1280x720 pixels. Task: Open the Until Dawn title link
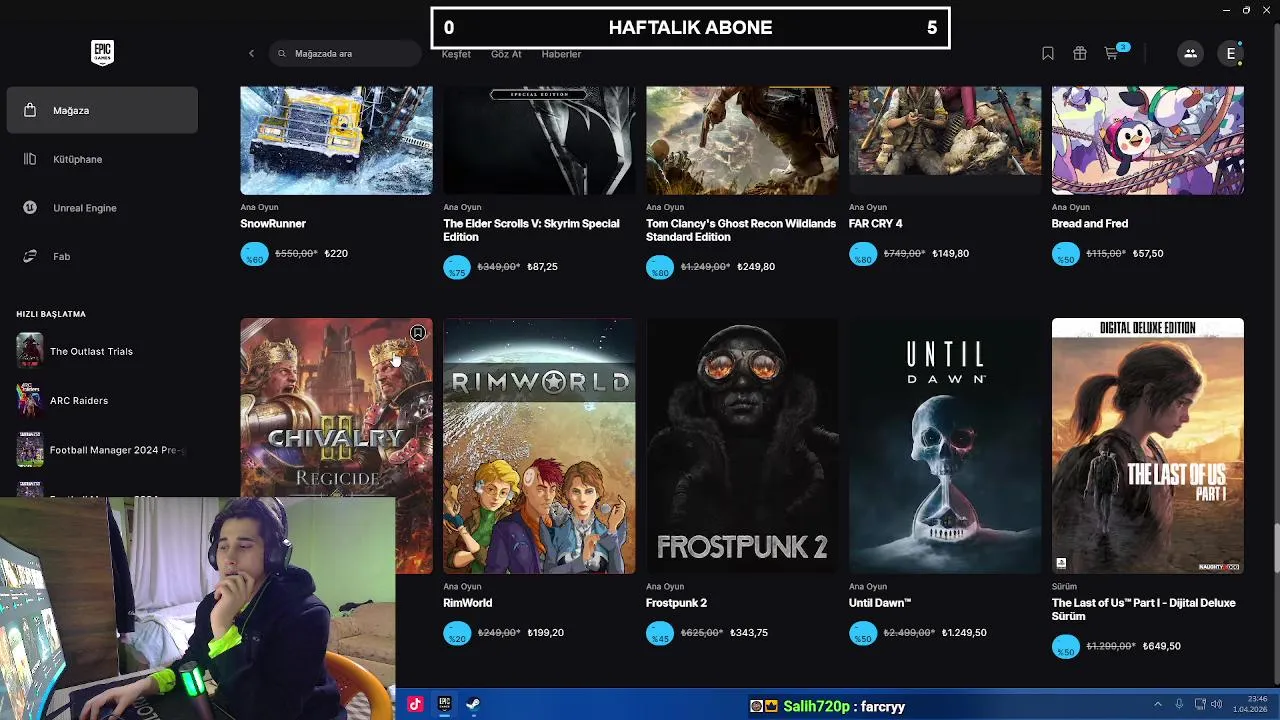(880, 603)
